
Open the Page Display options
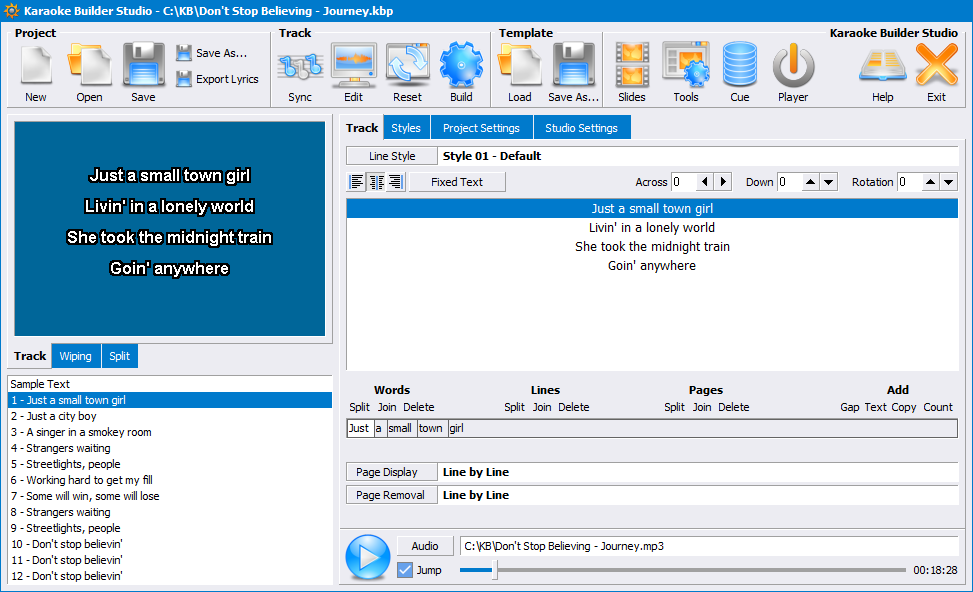(x=392, y=472)
